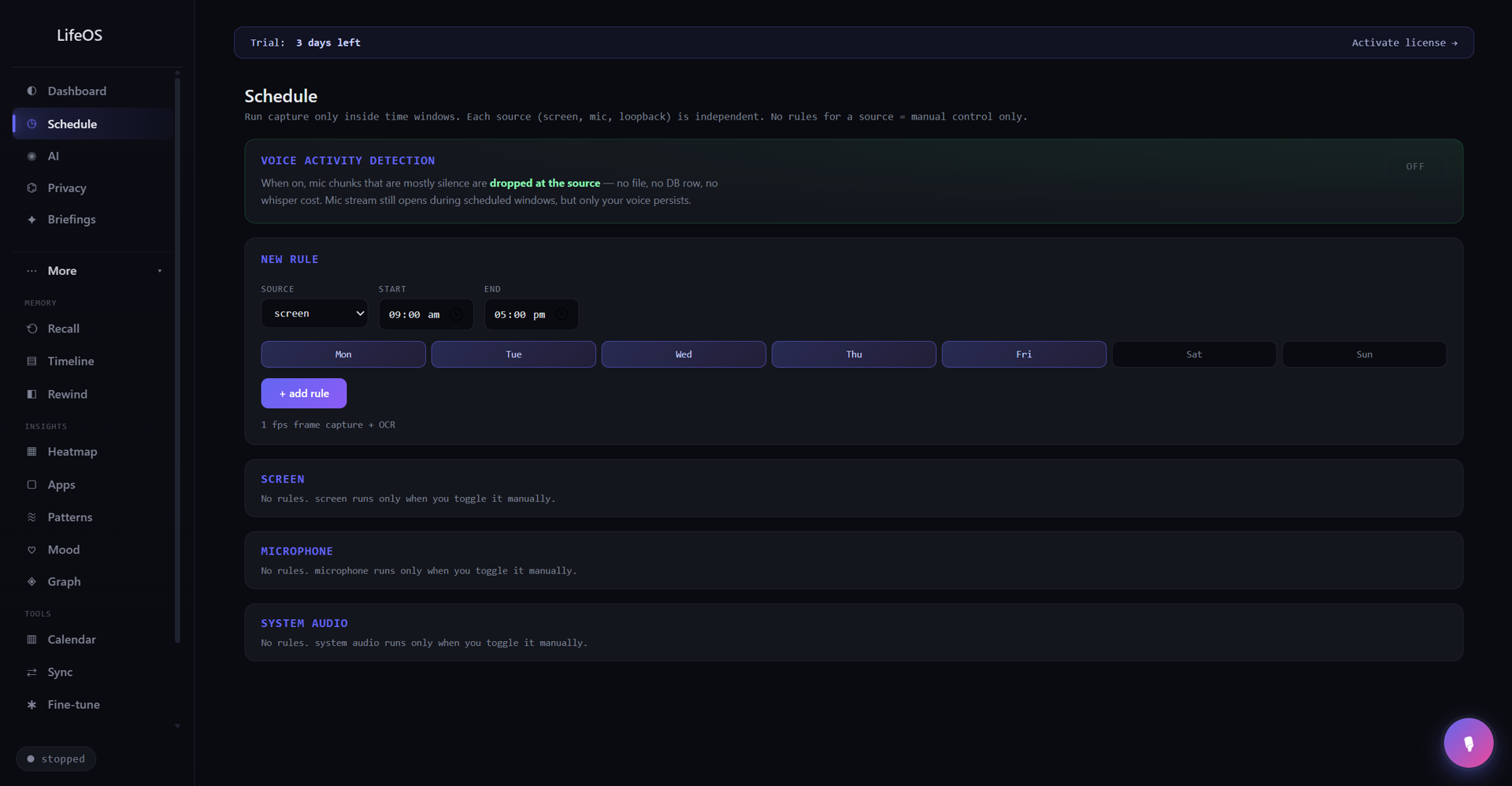Deselect the Wed day button
Viewport: 1512px width, 786px height.
click(x=684, y=354)
